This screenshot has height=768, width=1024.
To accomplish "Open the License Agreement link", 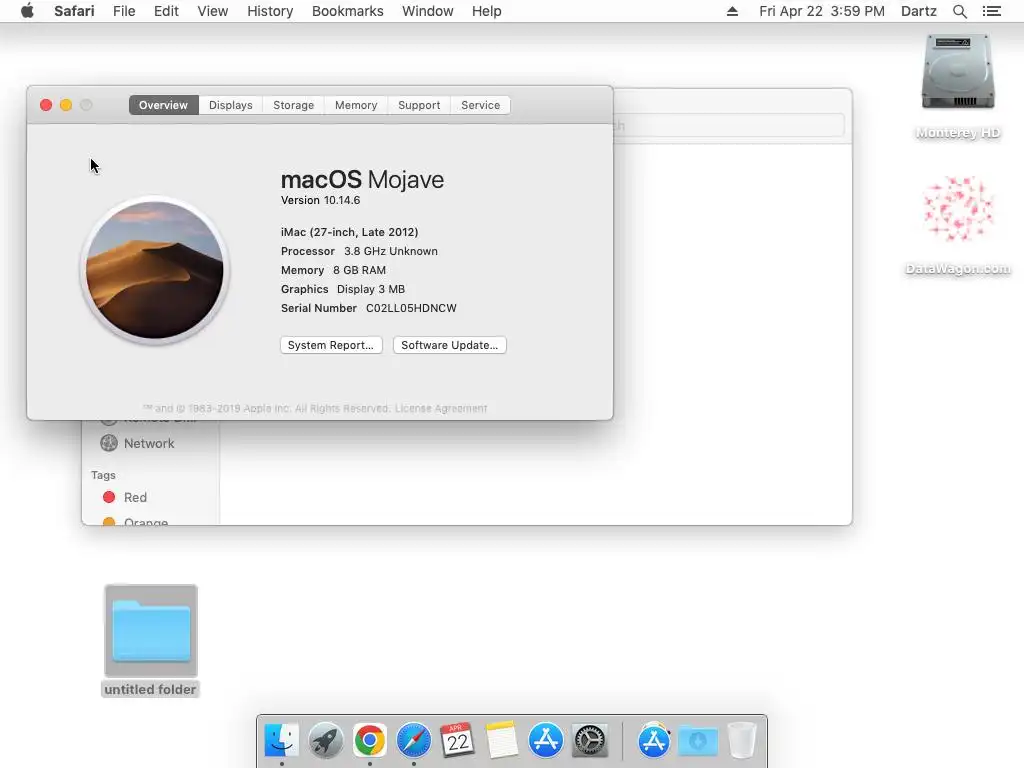I will pyautogui.click(x=441, y=408).
